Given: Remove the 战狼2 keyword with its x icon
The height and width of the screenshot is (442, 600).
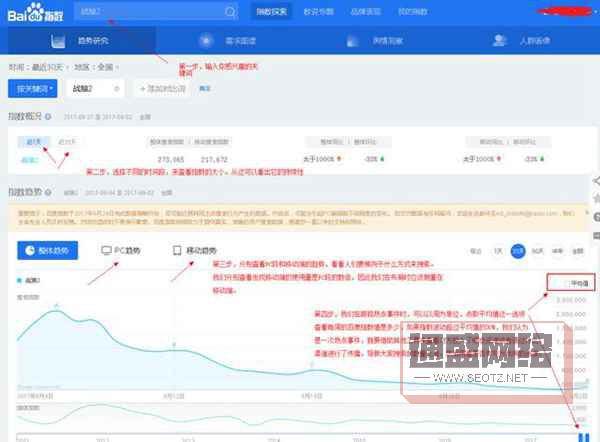Looking at the screenshot, I should [117, 89].
